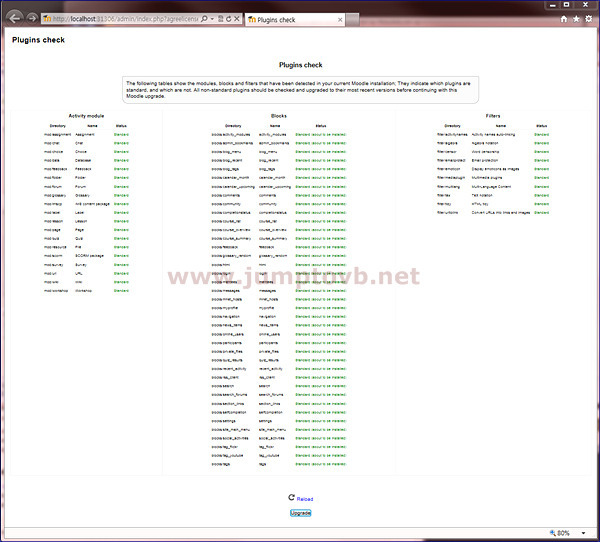Click the Blocks table heading

coord(279,116)
